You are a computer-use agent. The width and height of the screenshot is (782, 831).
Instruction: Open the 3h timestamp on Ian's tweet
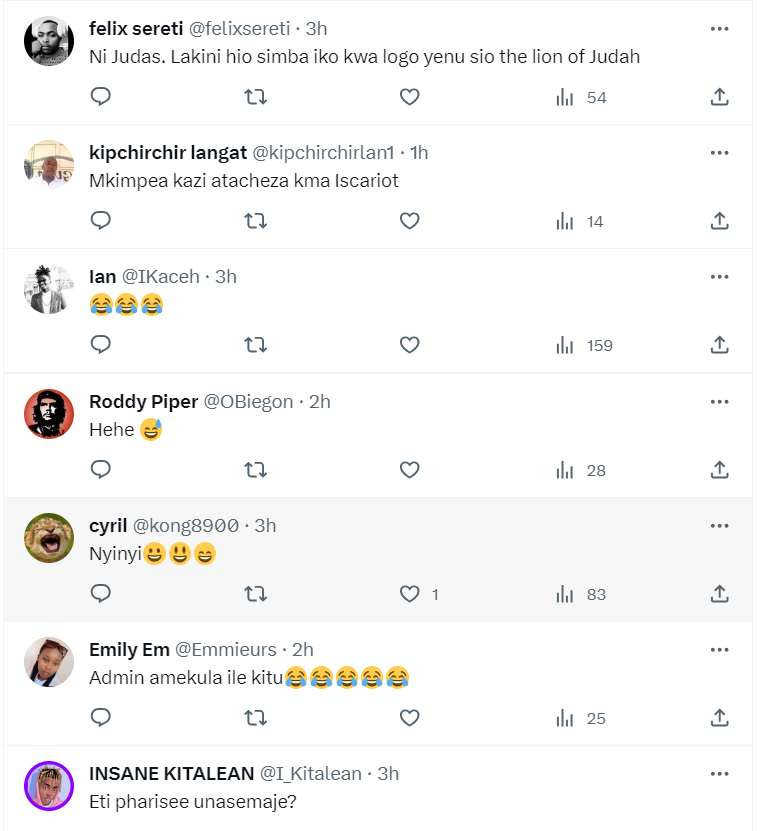pos(226,277)
